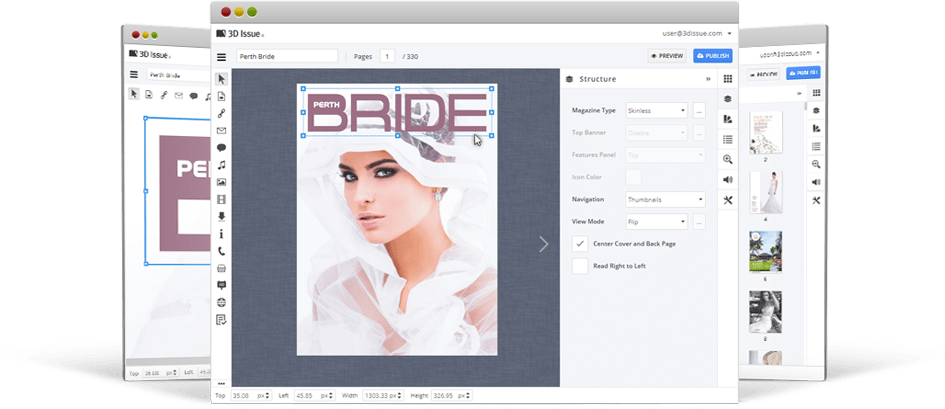Enable Read Right to Left checkbox
Viewport: 945px width, 409px height.
580,266
